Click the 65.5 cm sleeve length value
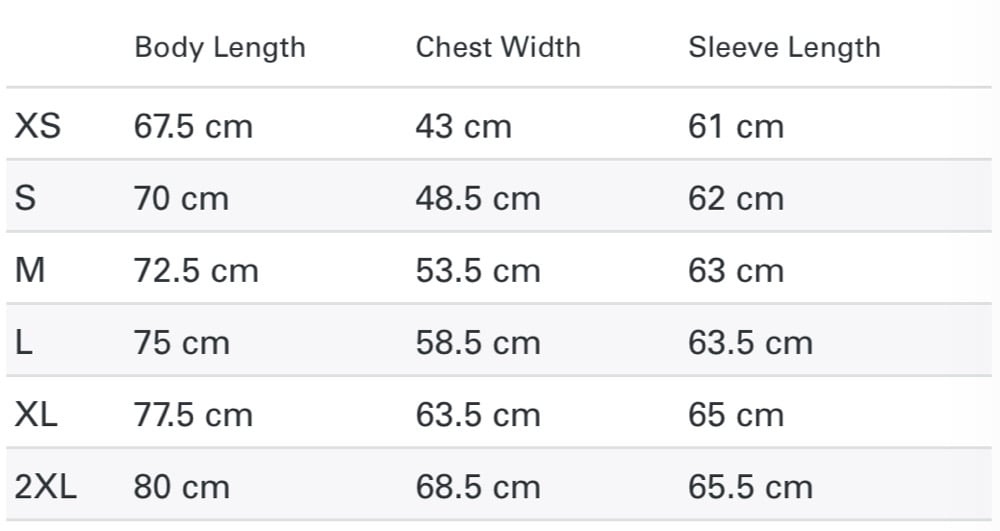Screen dimensions: 1000x531 (x=751, y=488)
